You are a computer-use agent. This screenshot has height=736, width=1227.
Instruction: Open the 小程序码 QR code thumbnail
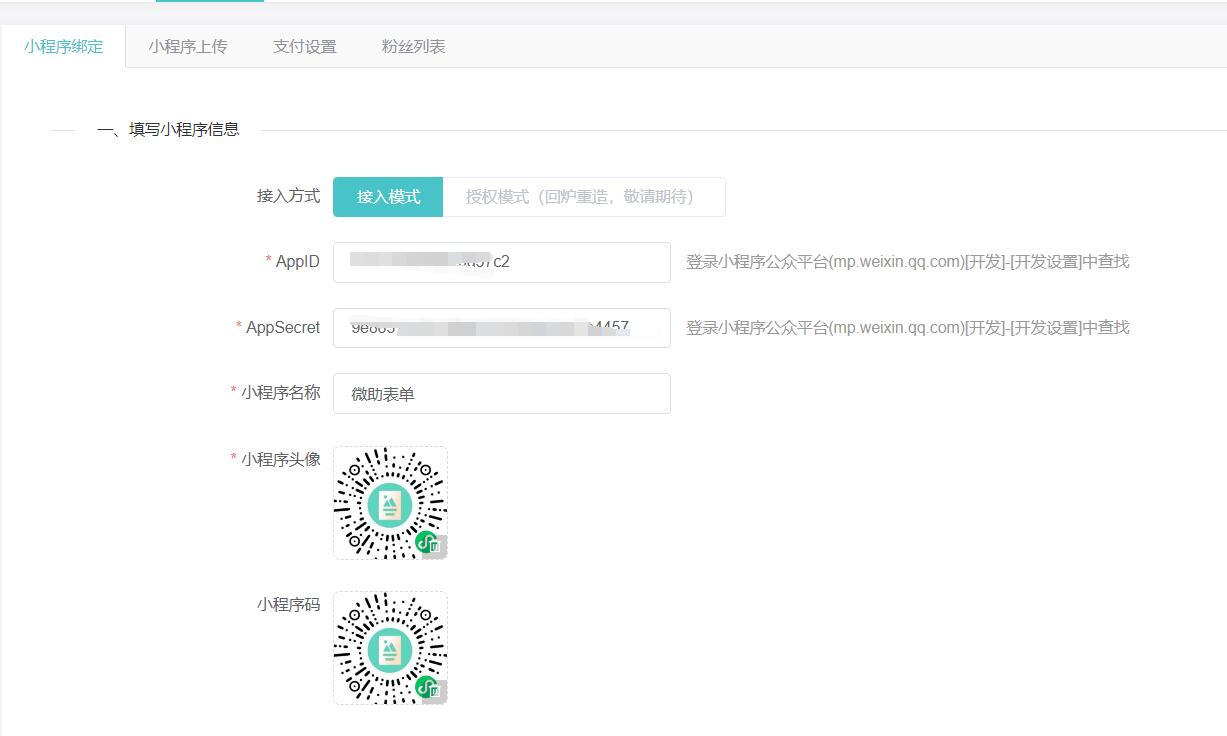point(390,648)
